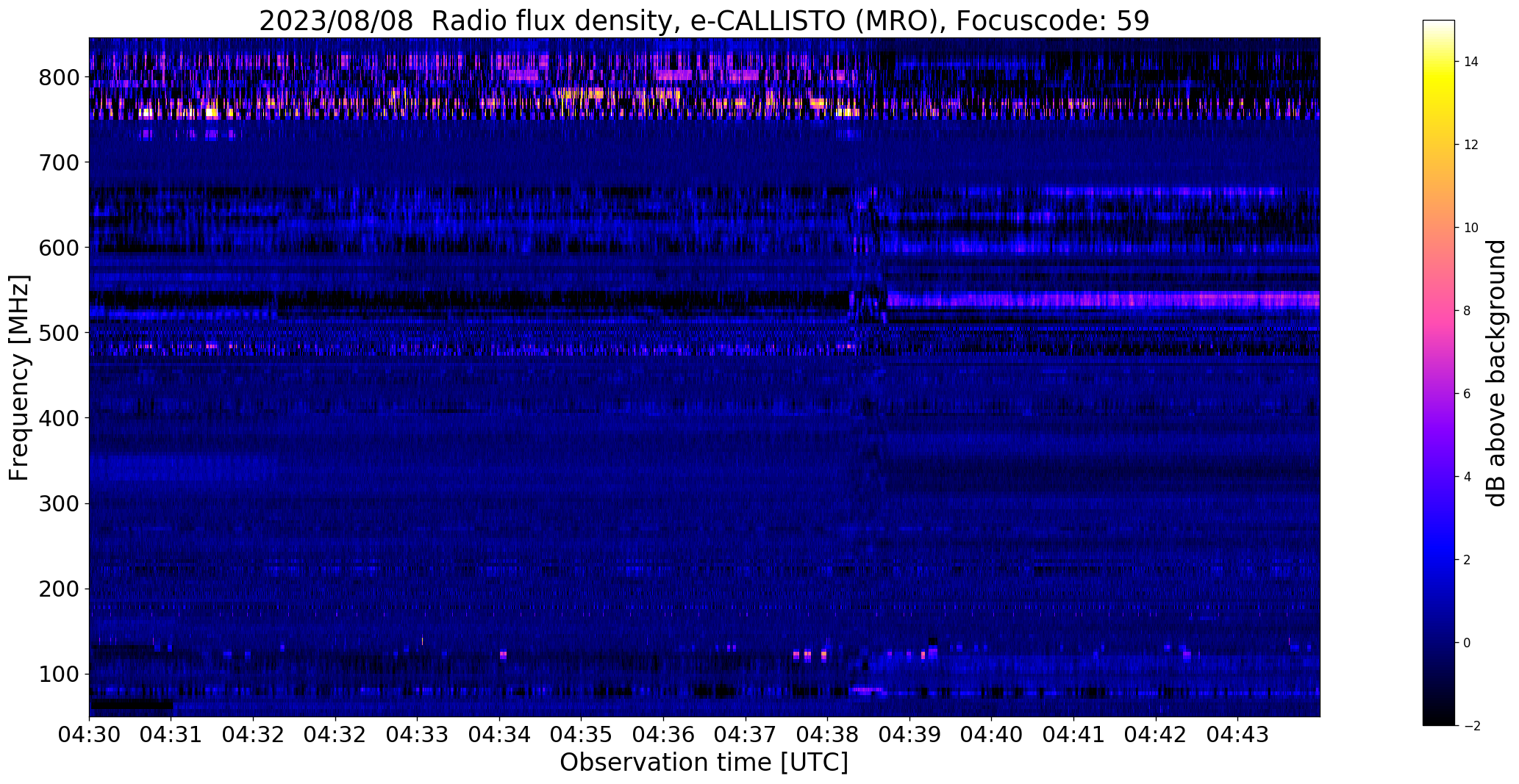Click the 300 MHz frequency tick label
The width and height of the screenshot is (1519, 784).
[x=60, y=503]
